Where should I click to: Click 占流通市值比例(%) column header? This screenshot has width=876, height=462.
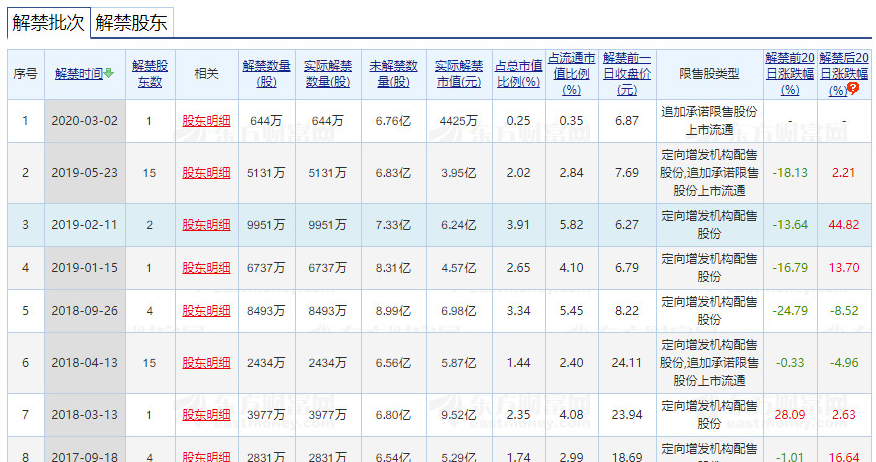[x=572, y=74]
